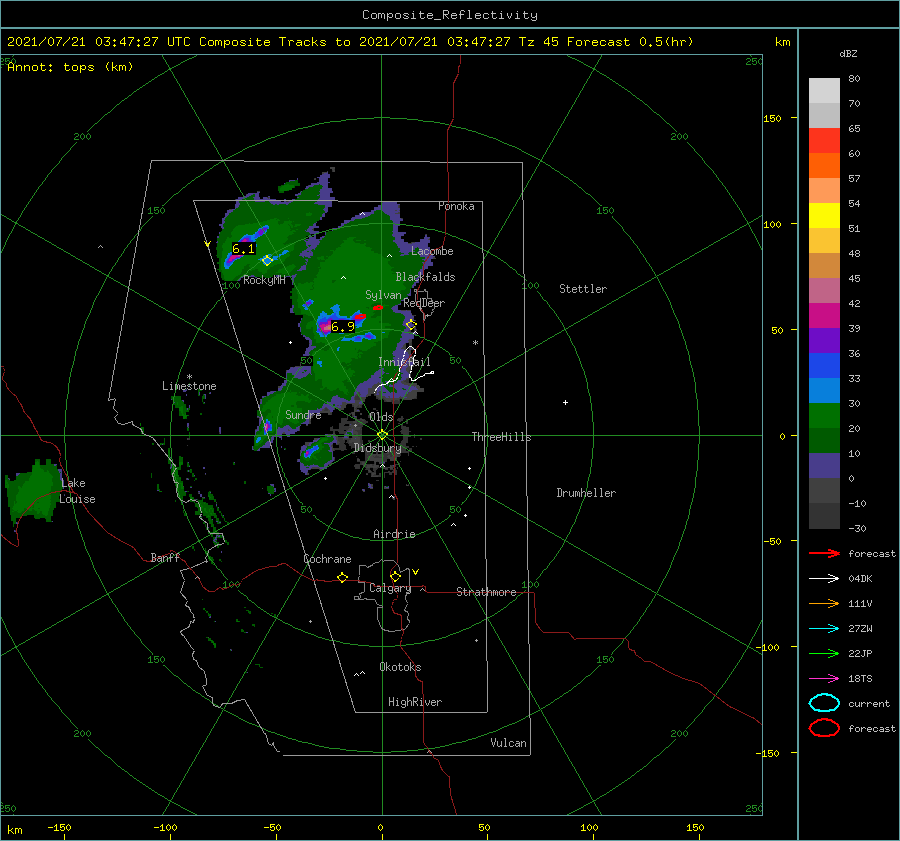Click the Annot: tops (km) label
The height and width of the screenshot is (841, 900).
pos(70,67)
